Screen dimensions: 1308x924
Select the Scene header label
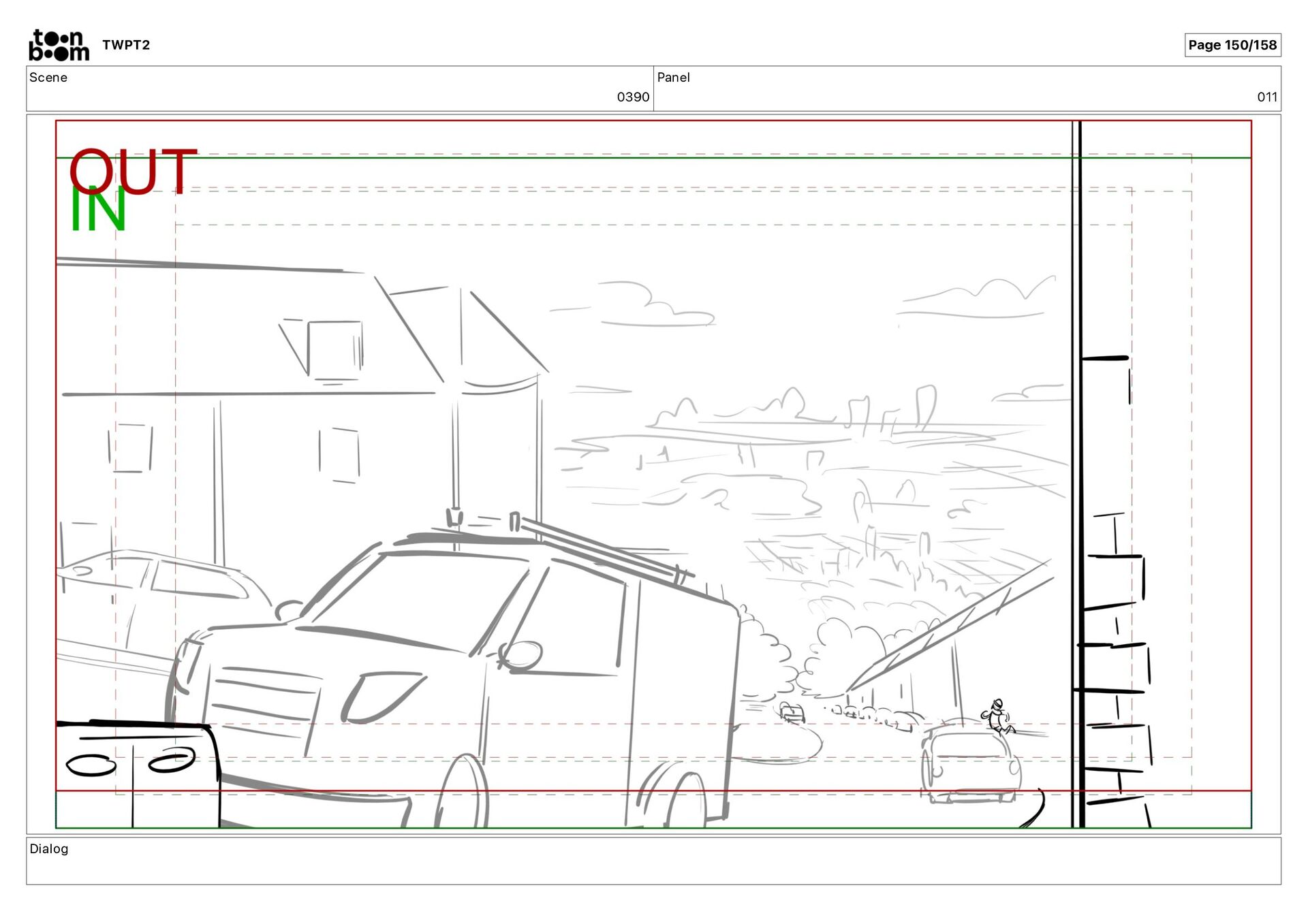click(x=48, y=78)
